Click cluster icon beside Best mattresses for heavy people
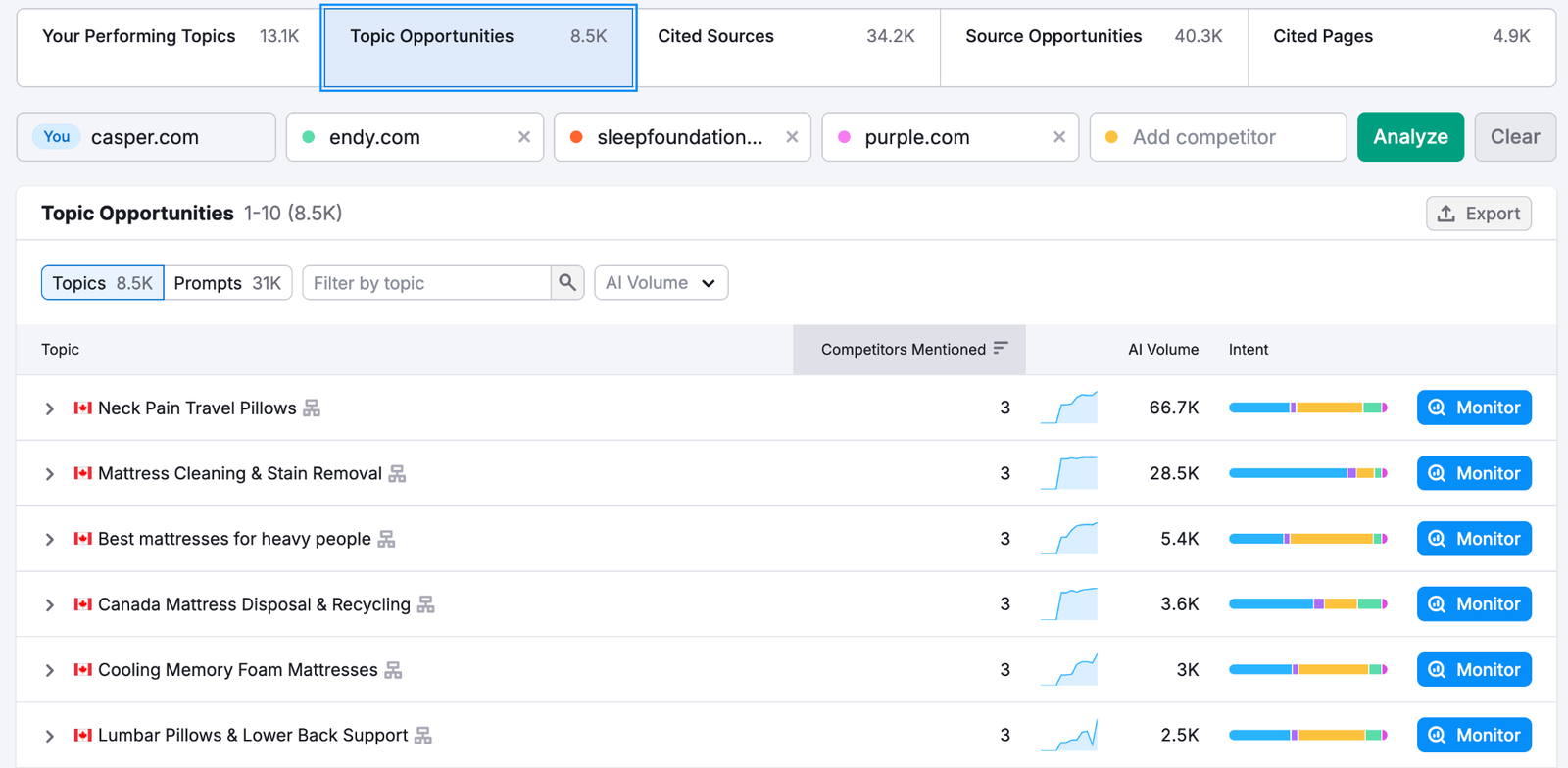This screenshot has height=768, width=1568. point(386,540)
